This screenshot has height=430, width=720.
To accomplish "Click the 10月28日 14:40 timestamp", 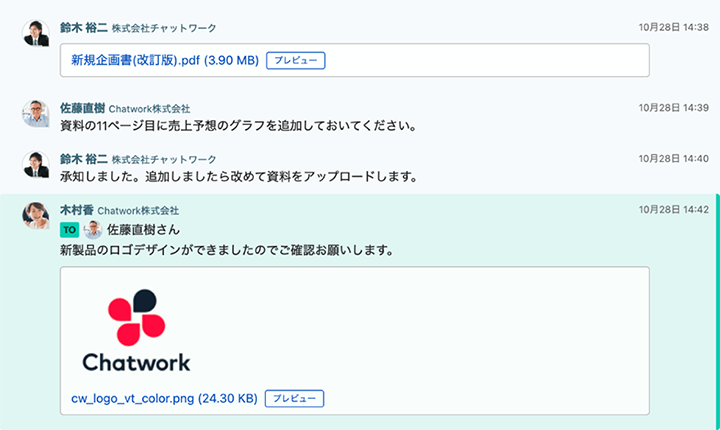I will coord(672,159).
